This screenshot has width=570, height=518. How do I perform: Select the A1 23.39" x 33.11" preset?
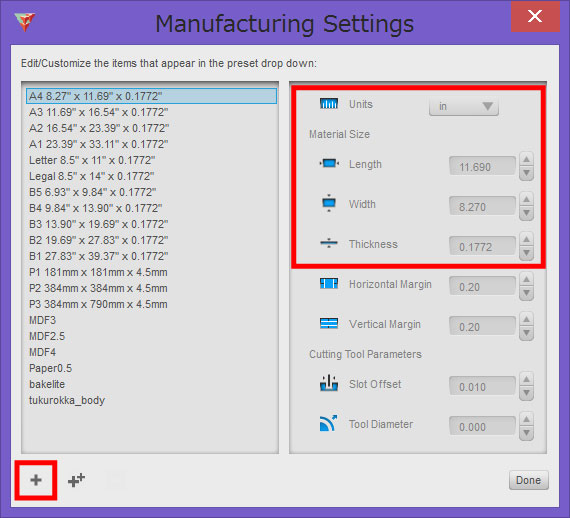point(151,144)
